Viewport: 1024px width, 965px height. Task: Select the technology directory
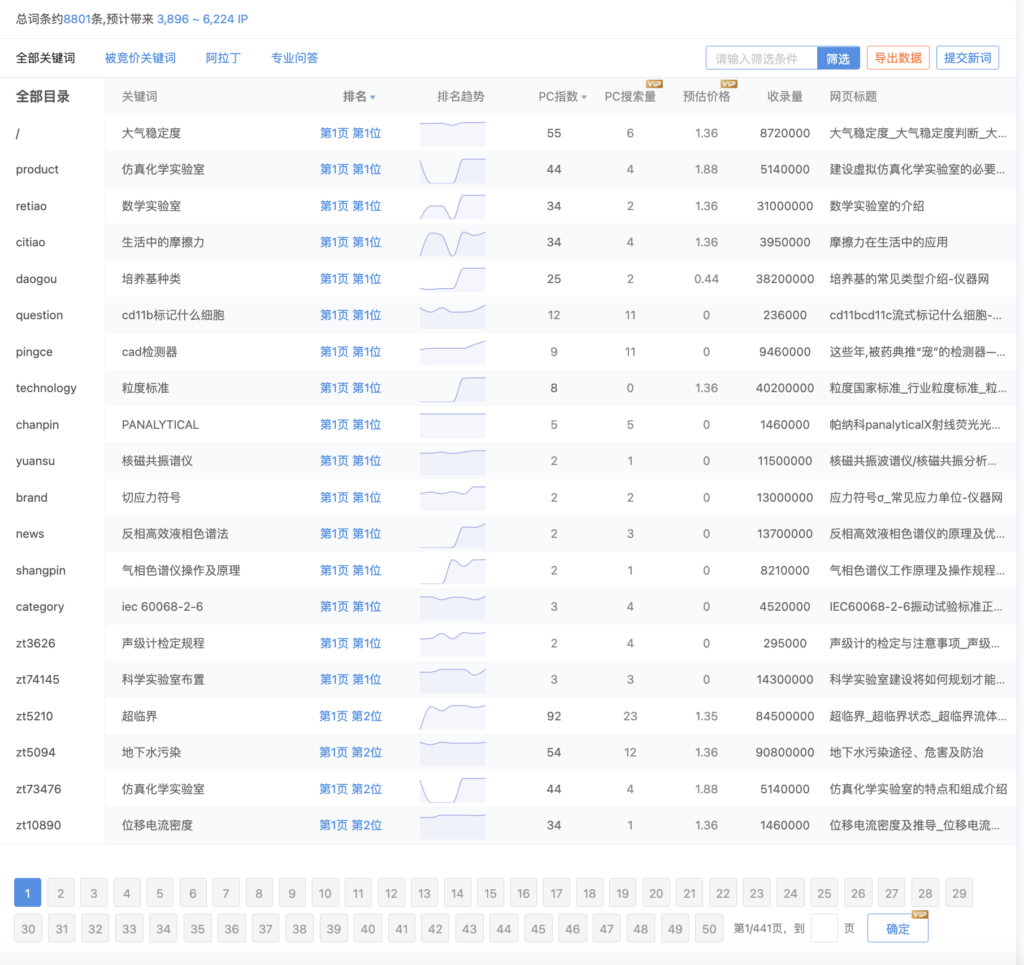tap(46, 388)
